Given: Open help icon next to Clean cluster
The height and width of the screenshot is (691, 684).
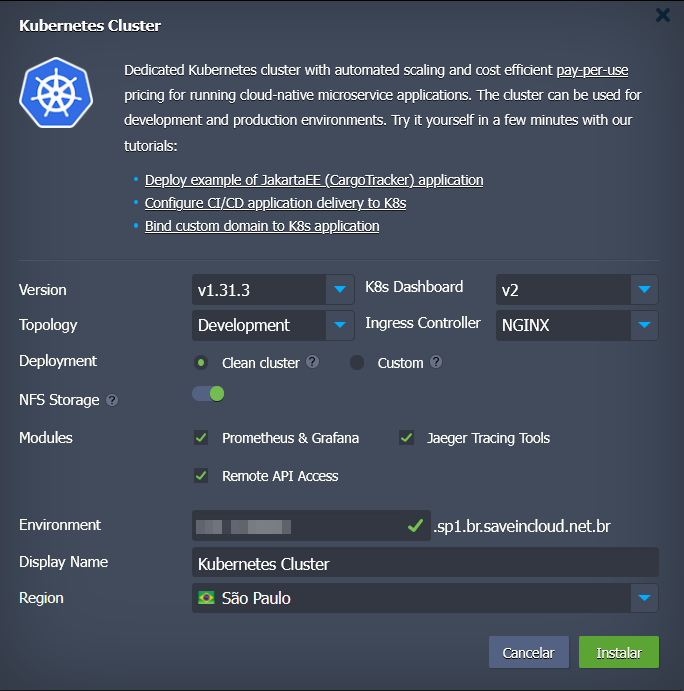Looking at the screenshot, I should 312,362.
